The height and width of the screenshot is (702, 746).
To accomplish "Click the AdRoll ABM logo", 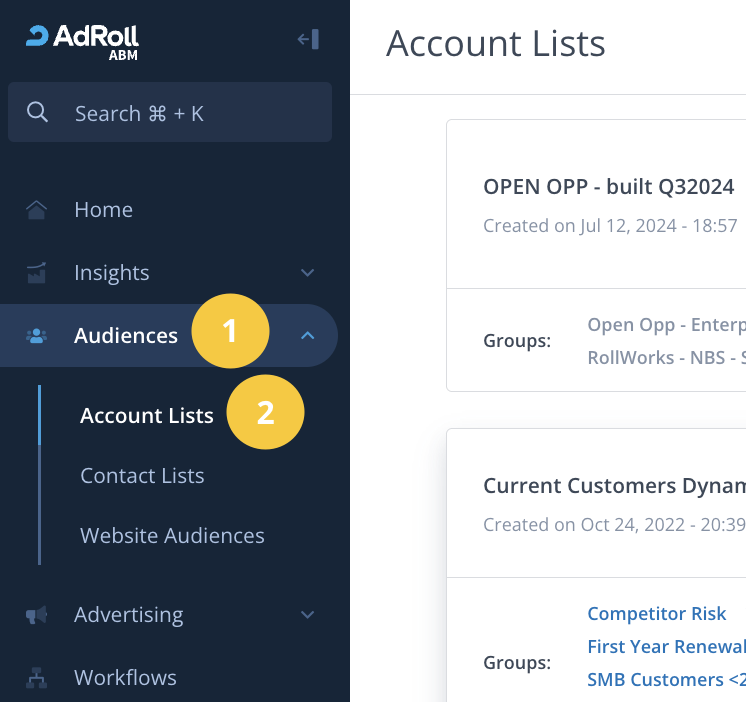I will pos(82,40).
